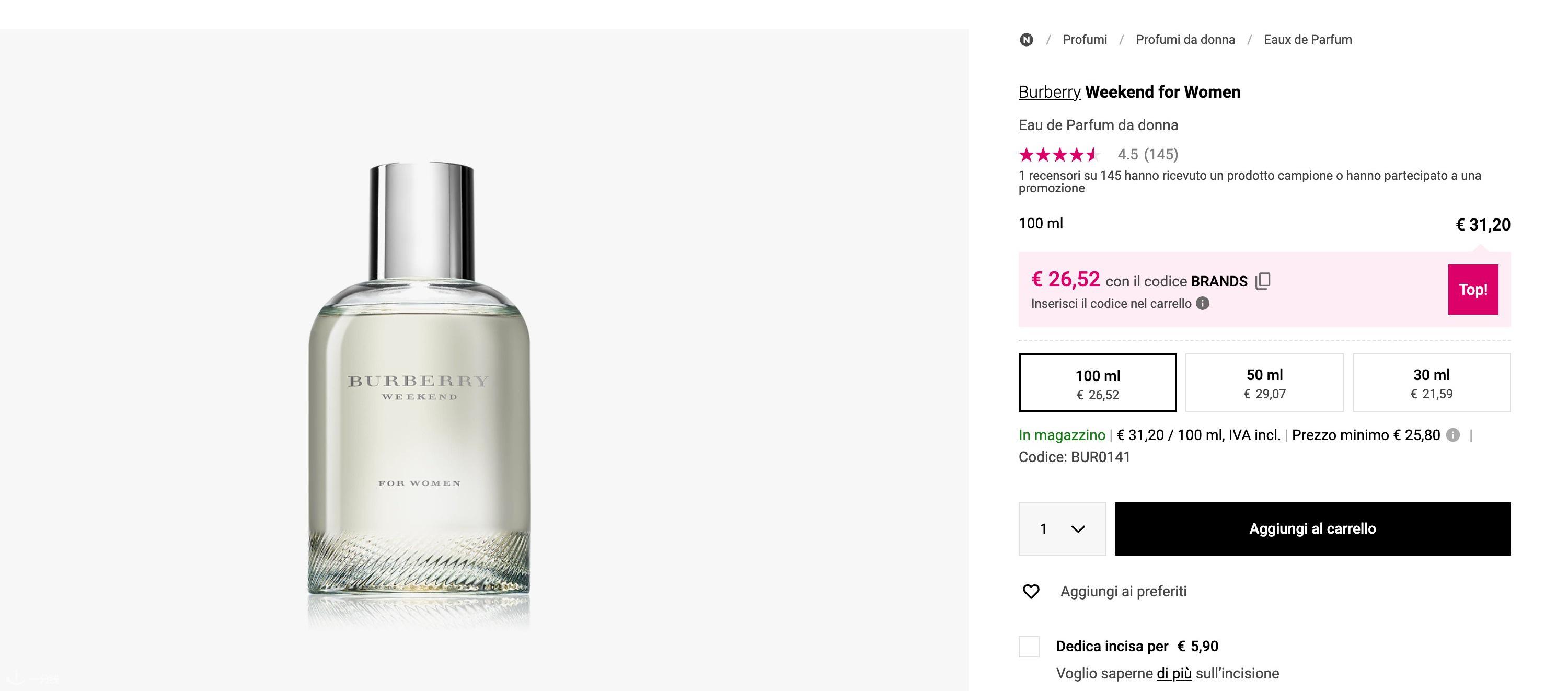Select the 100 ml size option
1568x691 pixels.
click(x=1098, y=383)
